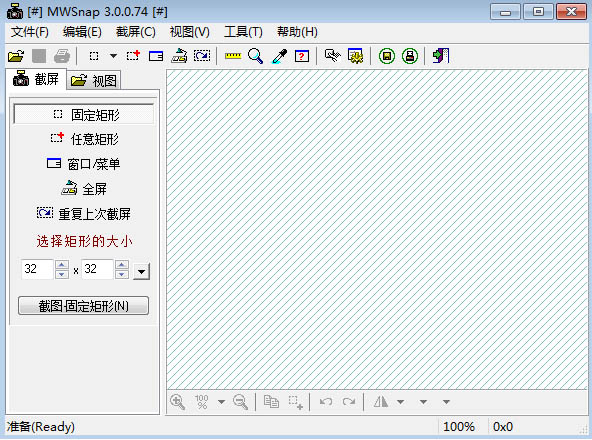The height and width of the screenshot is (440, 592).
Task: Click the flip/mirror image icon
Action: tap(381, 401)
